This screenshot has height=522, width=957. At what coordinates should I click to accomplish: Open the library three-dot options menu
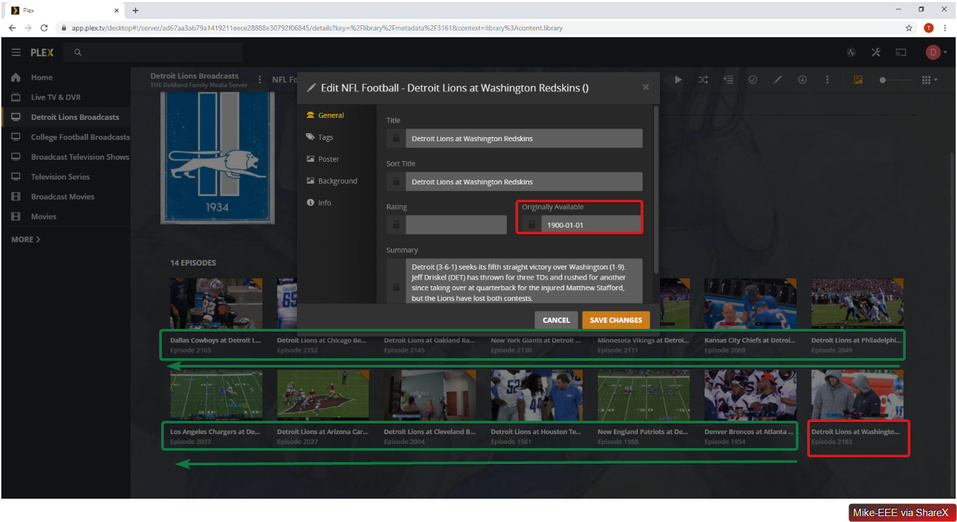(x=259, y=79)
